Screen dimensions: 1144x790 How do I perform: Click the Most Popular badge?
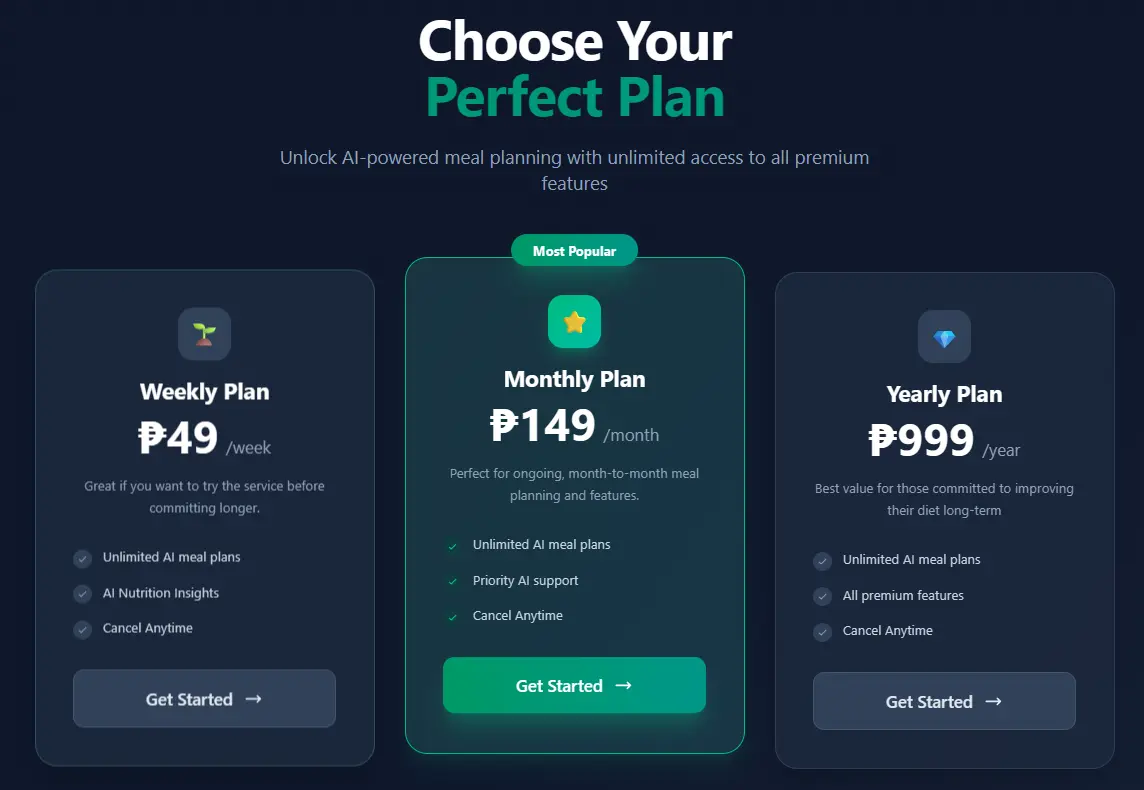click(574, 250)
